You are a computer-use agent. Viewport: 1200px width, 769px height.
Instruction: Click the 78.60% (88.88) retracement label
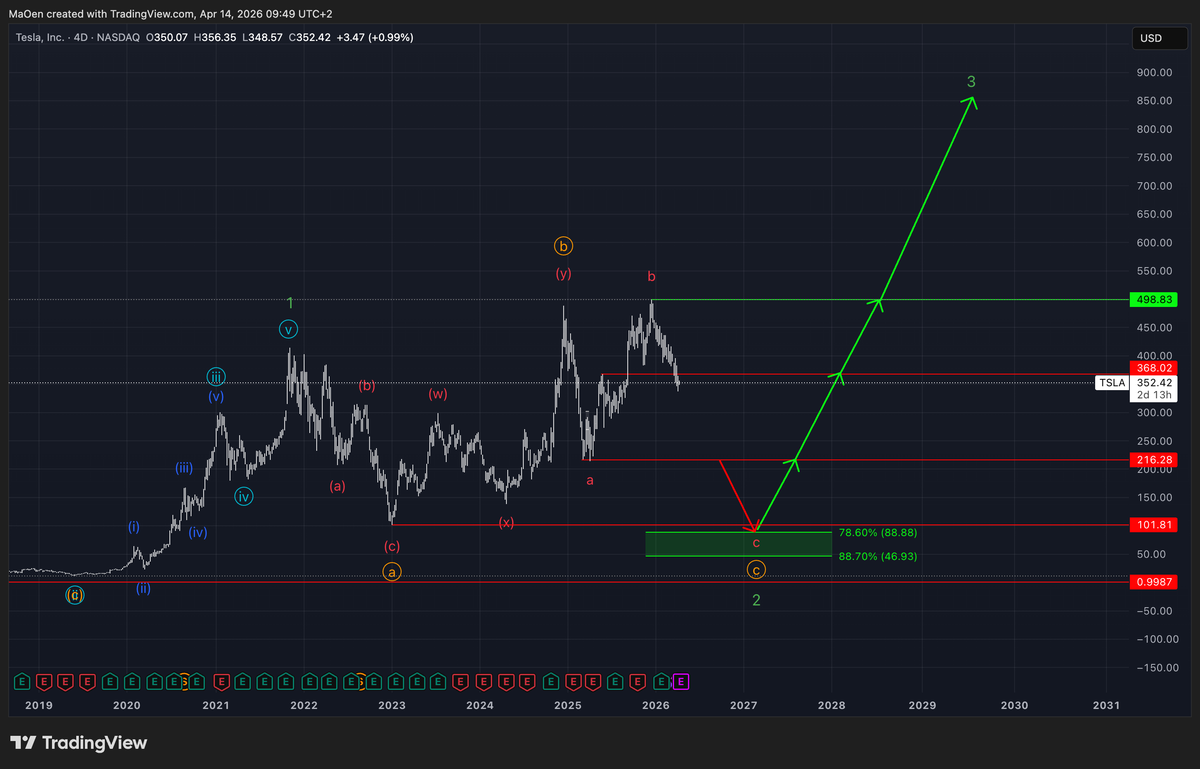pyautogui.click(x=877, y=532)
